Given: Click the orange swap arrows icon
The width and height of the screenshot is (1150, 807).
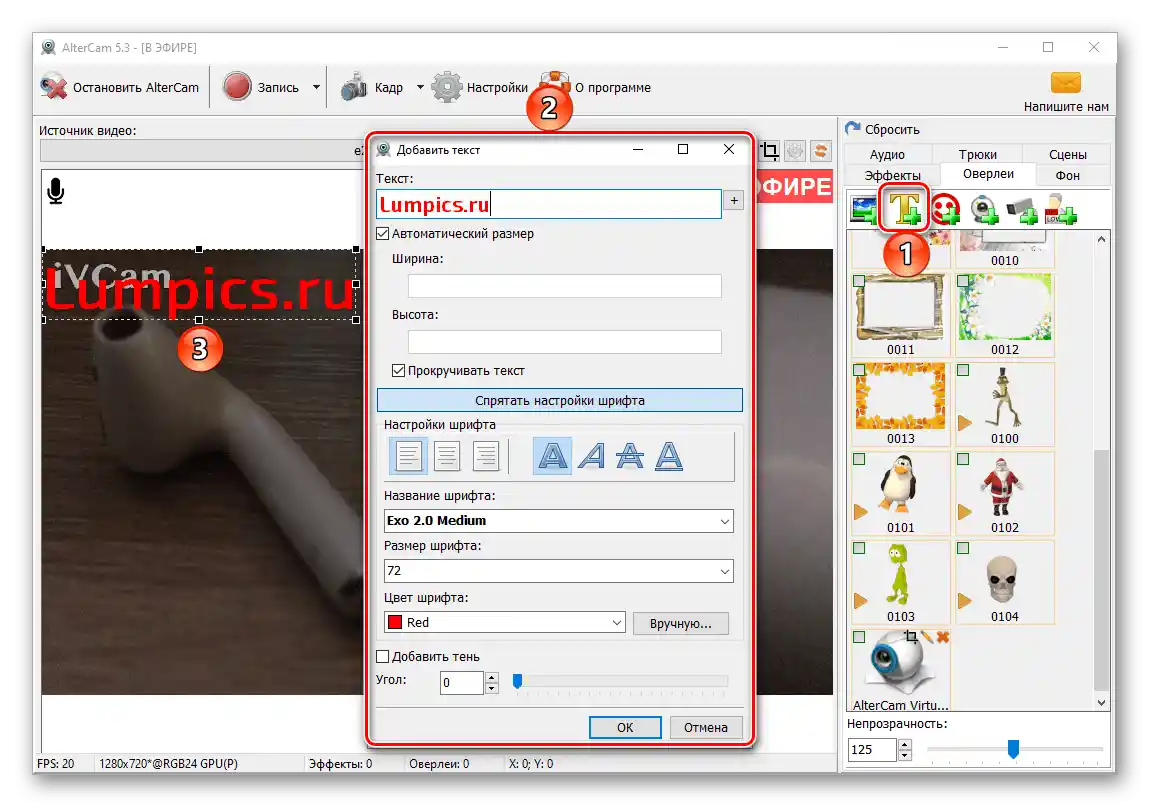Looking at the screenshot, I should (821, 151).
